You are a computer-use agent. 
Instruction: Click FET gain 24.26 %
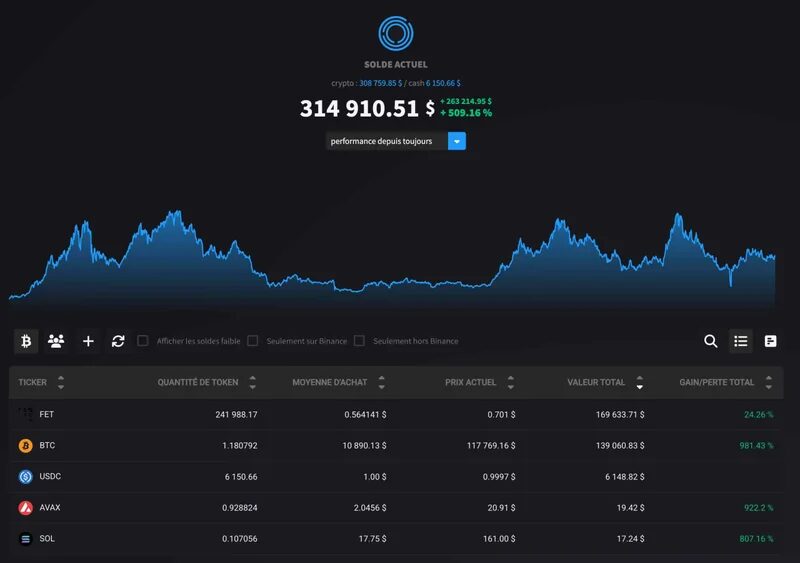pyautogui.click(x=759, y=414)
